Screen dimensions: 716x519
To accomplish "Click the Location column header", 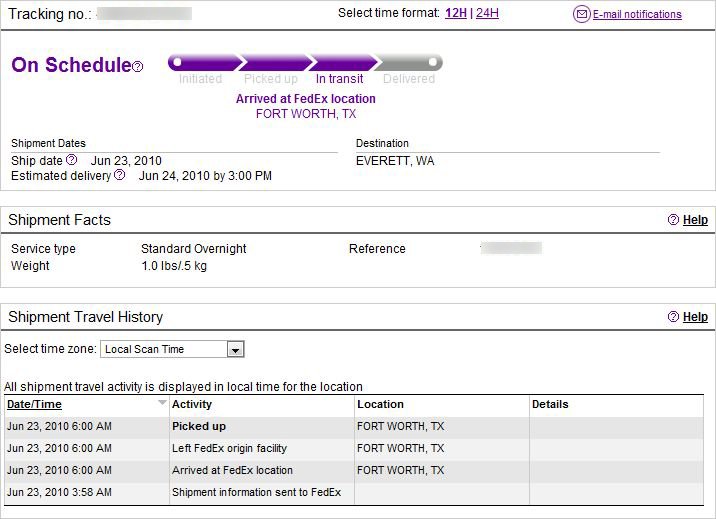I will (x=380, y=404).
